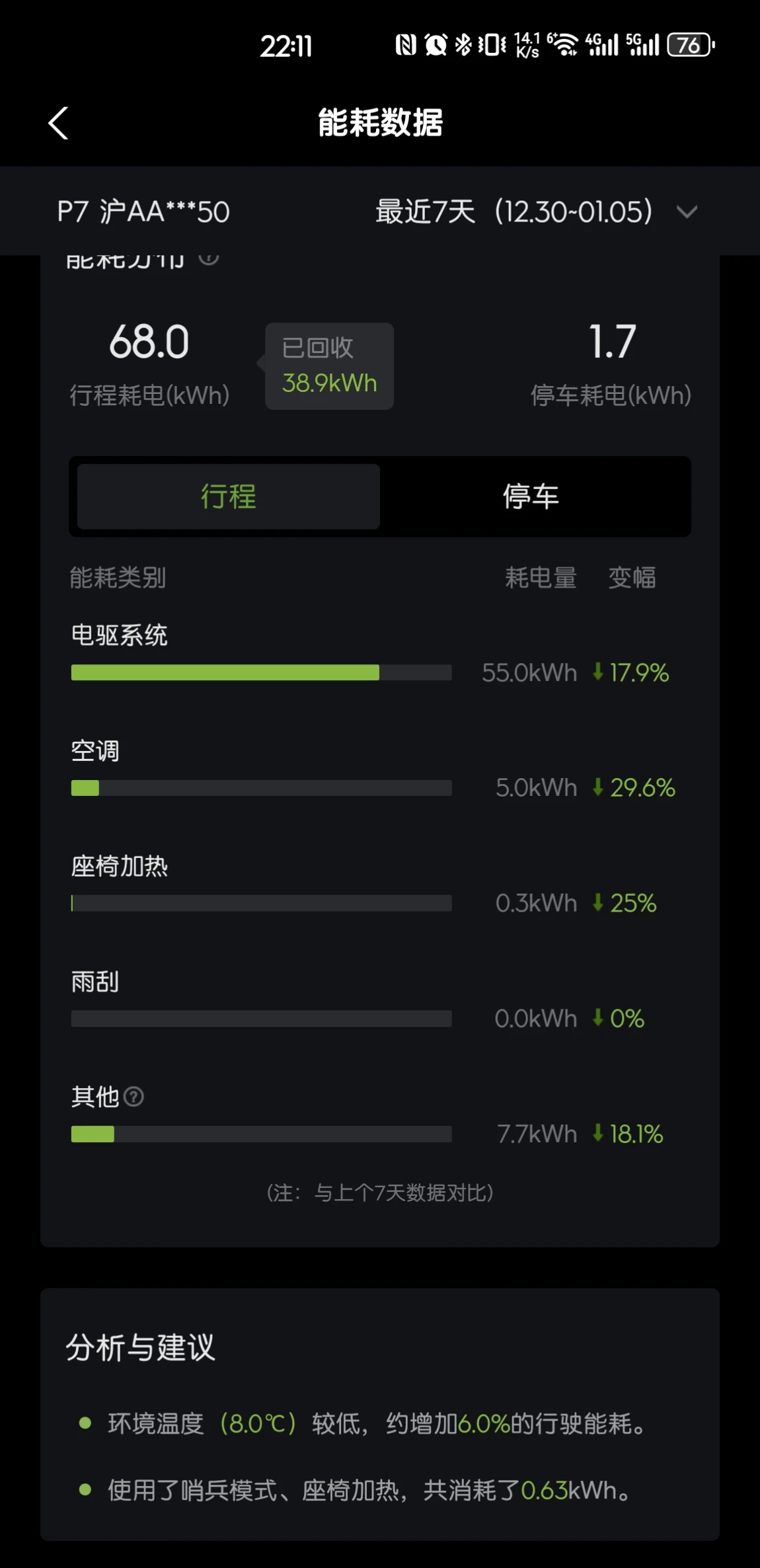This screenshot has height=1568, width=760.
Task: Open help icon beside 其他
Action: [133, 1097]
